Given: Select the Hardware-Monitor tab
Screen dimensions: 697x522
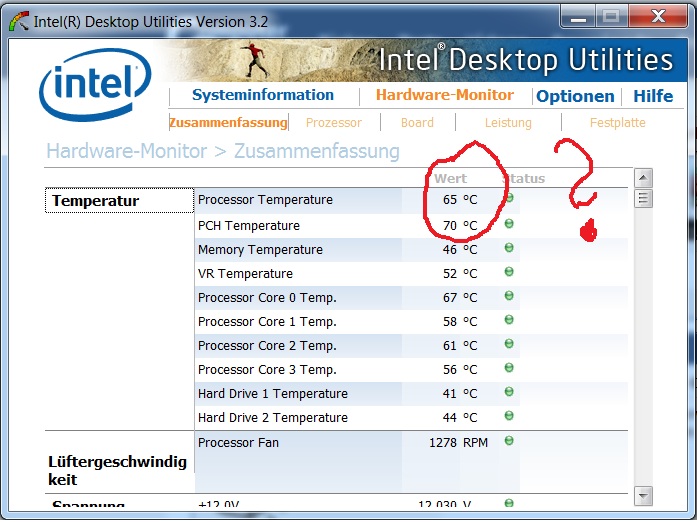Looking at the screenshot, I should (x=445, y=95).
